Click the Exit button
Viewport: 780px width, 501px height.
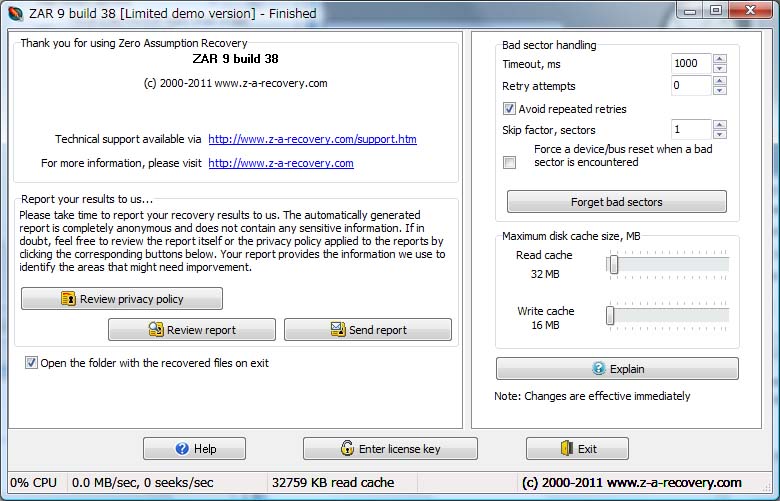[577, 449]
